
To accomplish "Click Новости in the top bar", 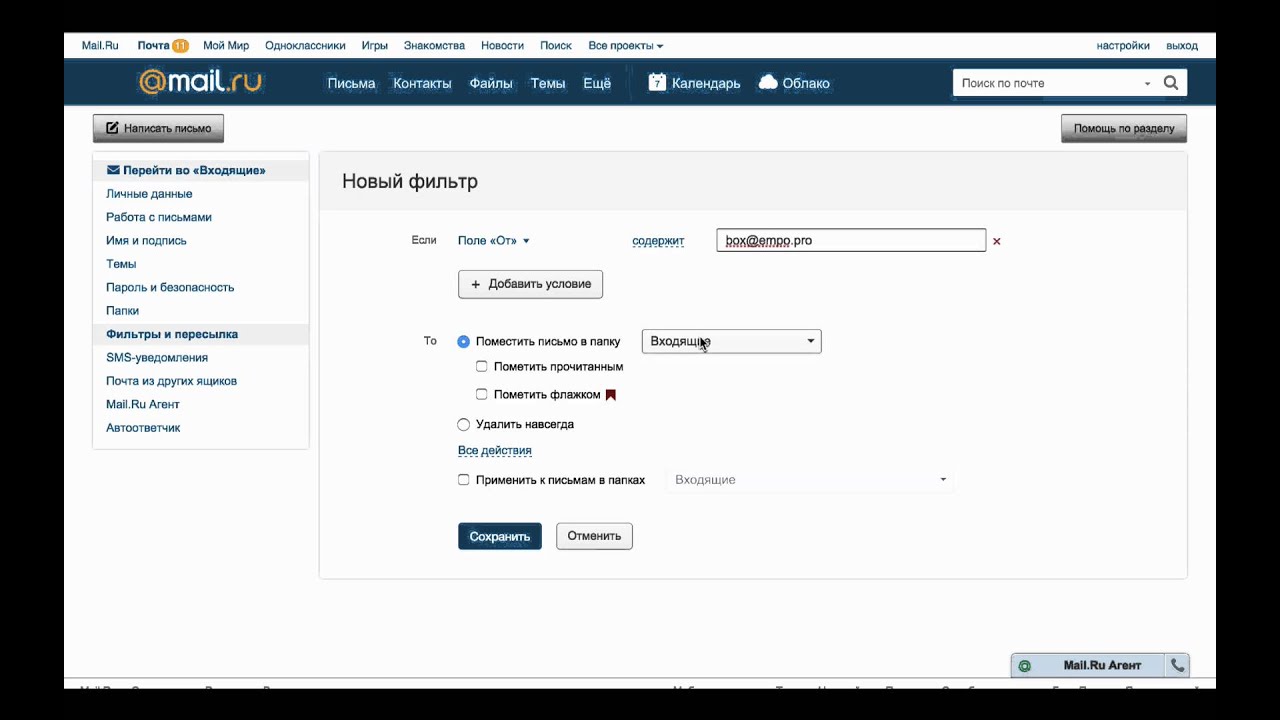I will tap(502, 46).
